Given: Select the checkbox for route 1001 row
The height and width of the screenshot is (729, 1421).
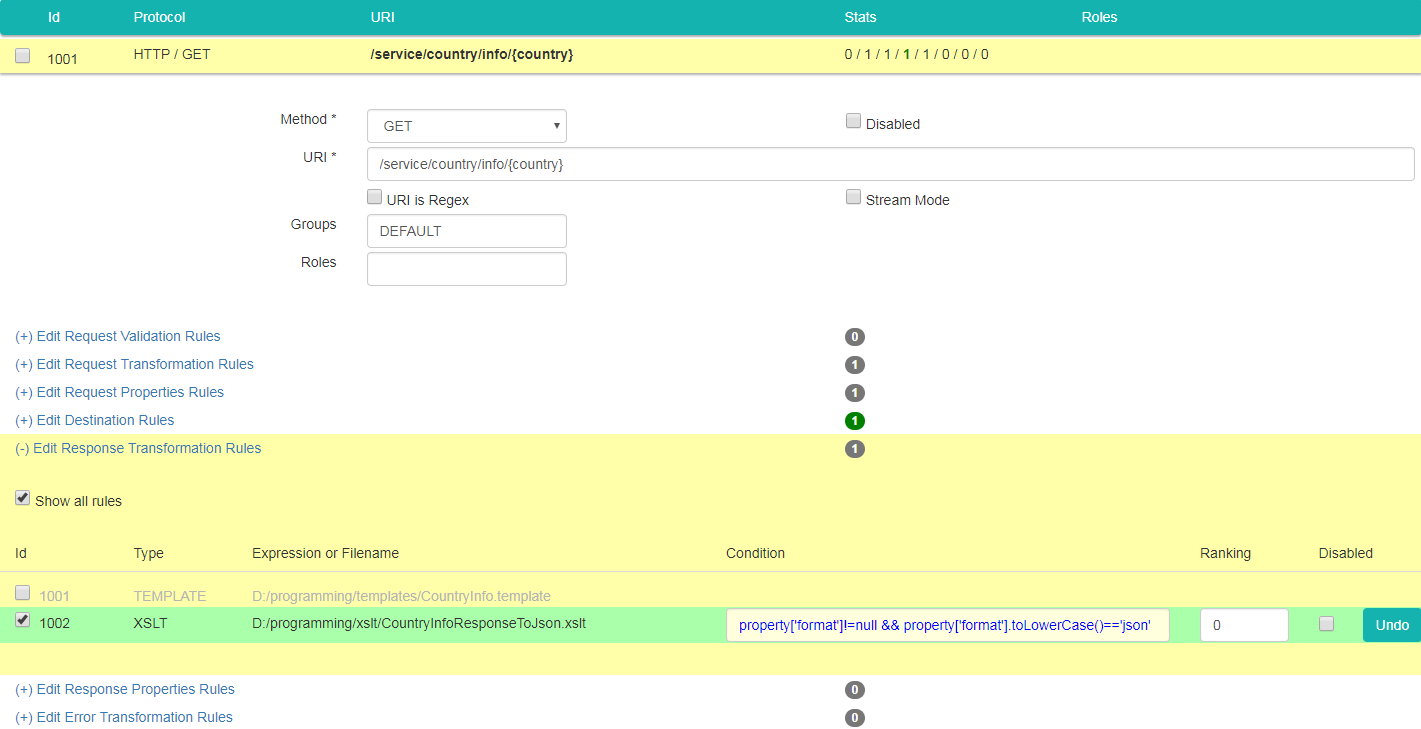Looking at the screenshot, I should click(23, 56).
